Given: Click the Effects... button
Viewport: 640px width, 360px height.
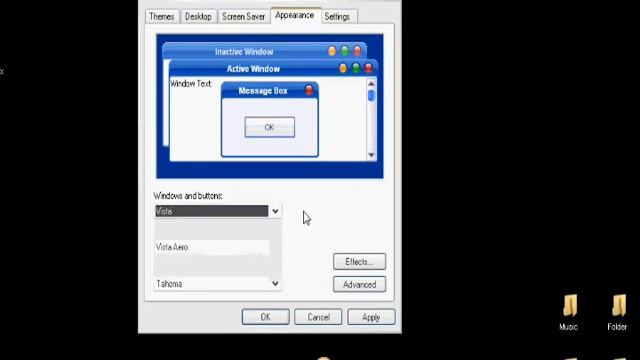Looking at the screenshot, I should [359, 262].
